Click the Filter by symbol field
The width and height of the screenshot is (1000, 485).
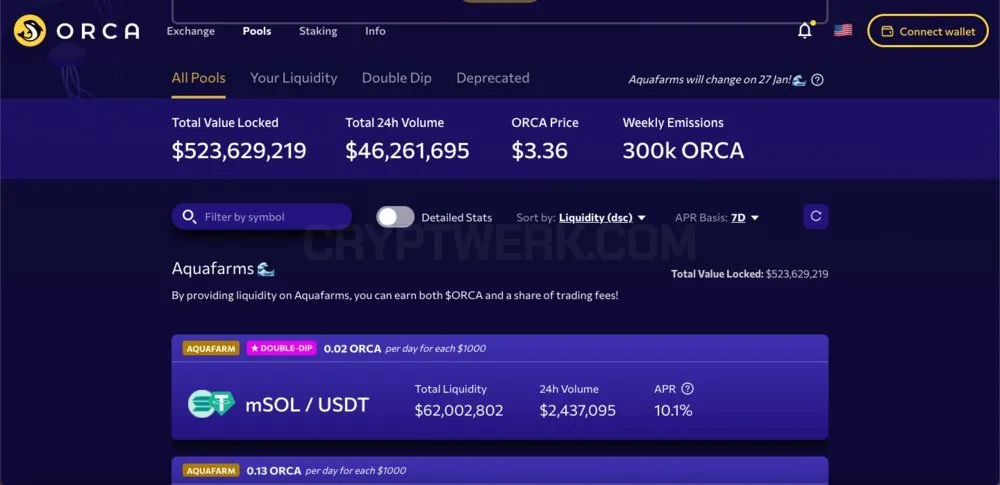pos(261,217)
